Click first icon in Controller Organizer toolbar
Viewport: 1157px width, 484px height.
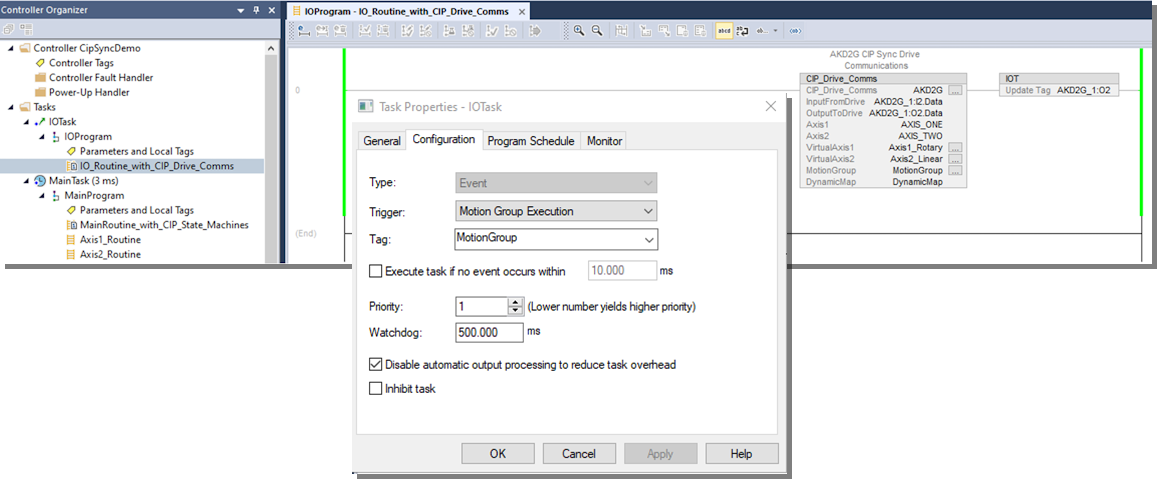coord(10,30)
